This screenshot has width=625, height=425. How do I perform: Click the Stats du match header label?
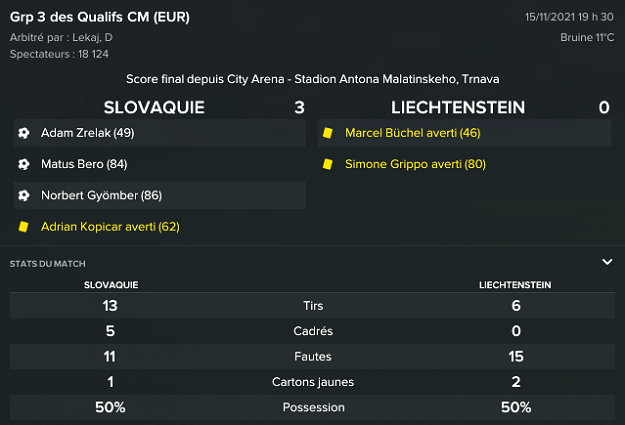pos(47,264)
